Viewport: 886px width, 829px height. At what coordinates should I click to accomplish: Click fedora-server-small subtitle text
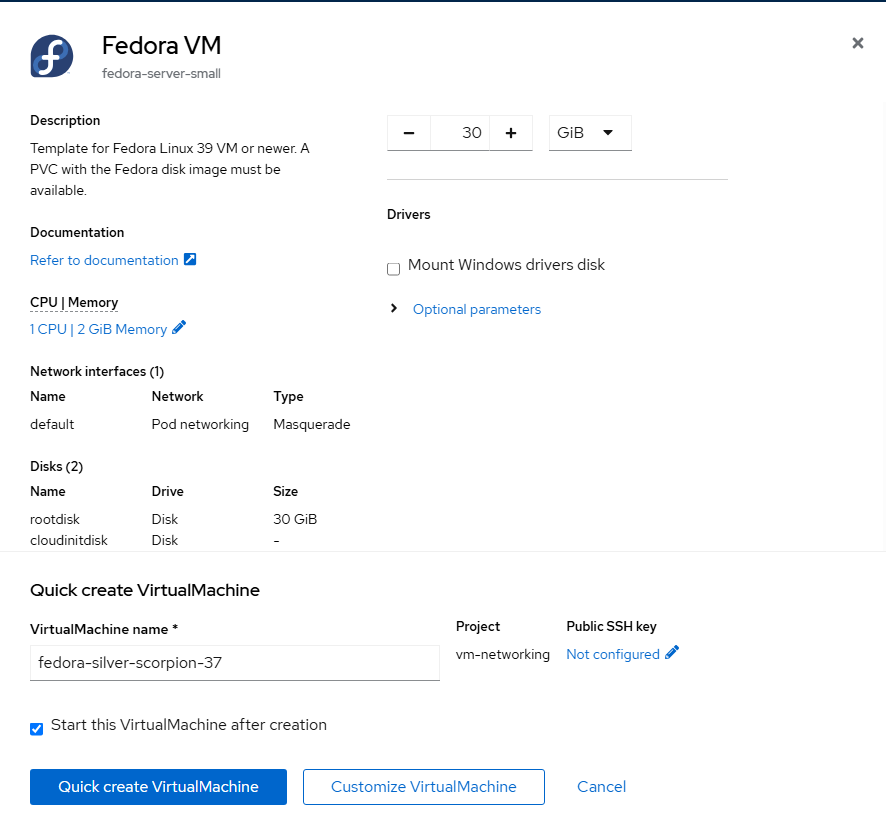pos(161,73)
